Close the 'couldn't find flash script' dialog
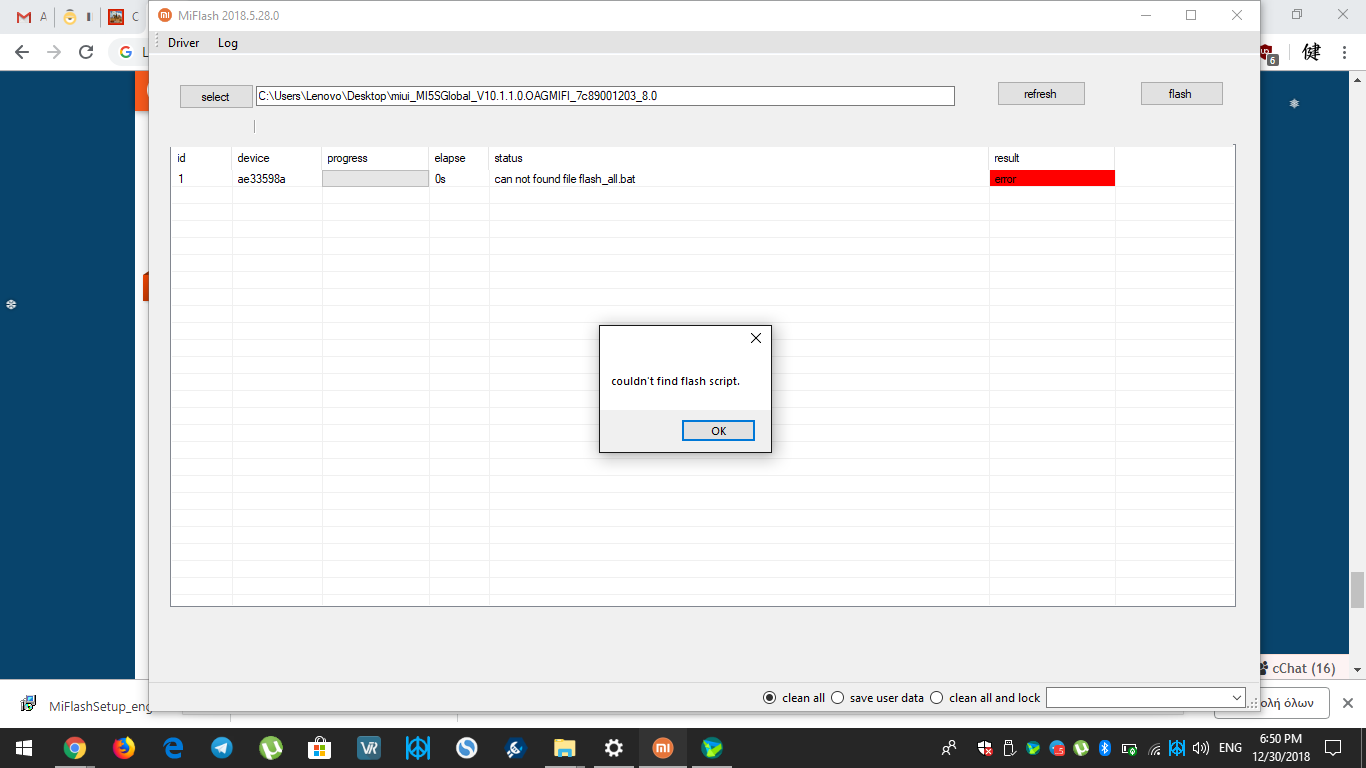Image resolution: width=1366 pixels, height=768 pixels. coord(756,338)
